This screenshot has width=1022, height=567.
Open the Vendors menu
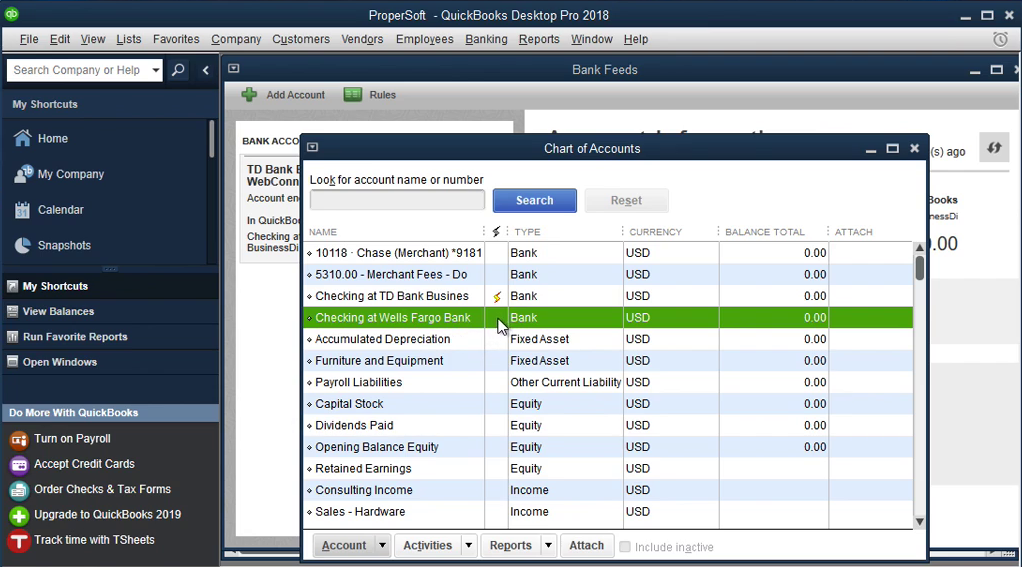(x=362, y=39)
